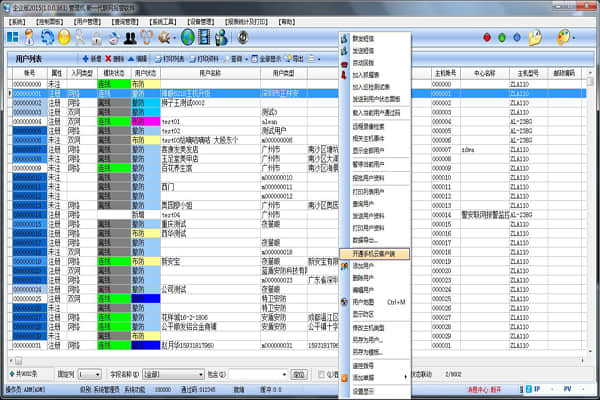Click the magnifier search tool icon
The image size is (600, 400).
click(x=164, y=38)
